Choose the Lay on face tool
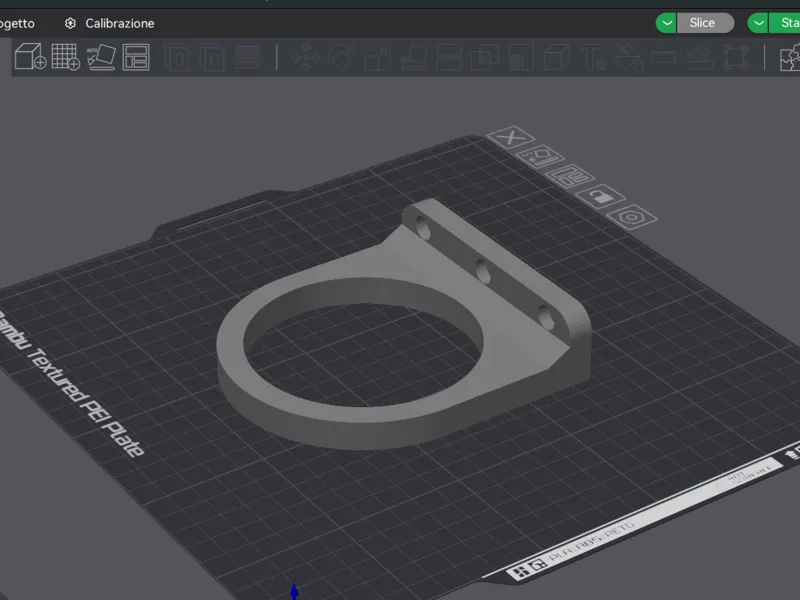Image resolution: width=800 pixels, height=600 pixels. point(413,57)
